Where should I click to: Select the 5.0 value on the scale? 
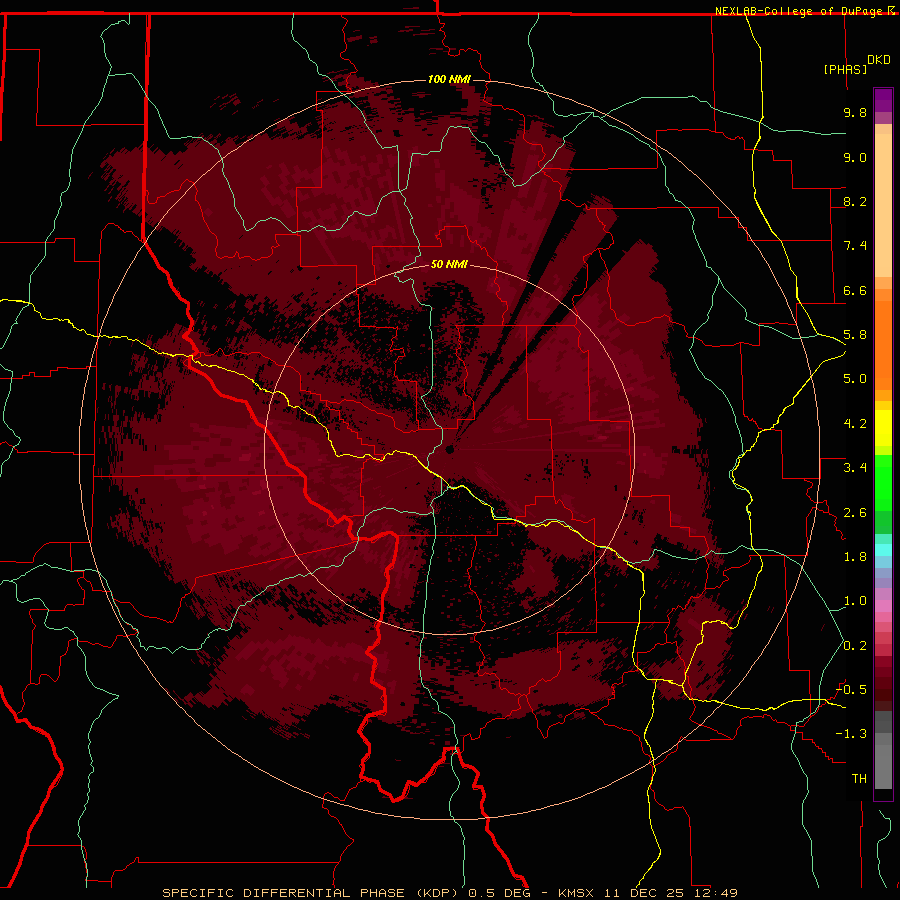(855, 379)
